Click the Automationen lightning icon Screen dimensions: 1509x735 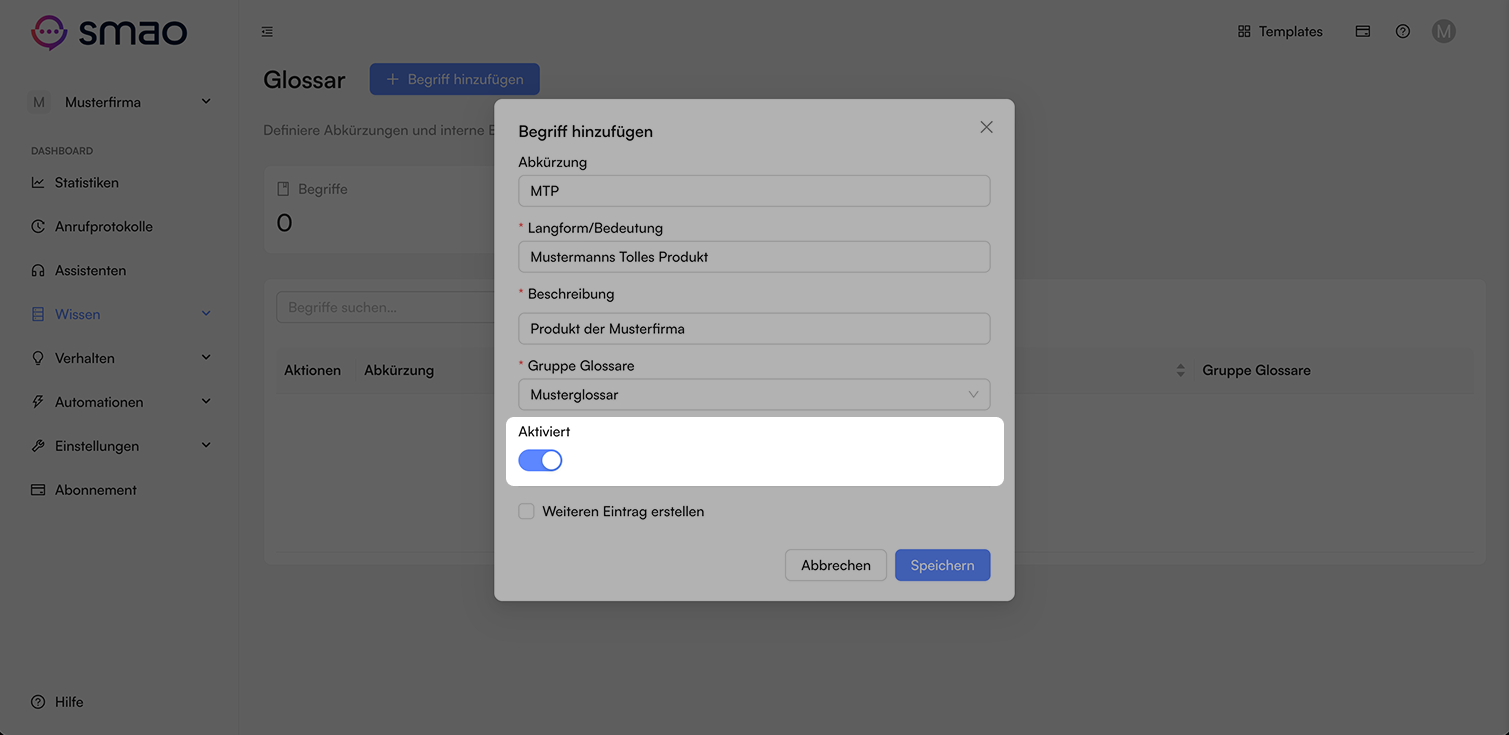(38, 402)
